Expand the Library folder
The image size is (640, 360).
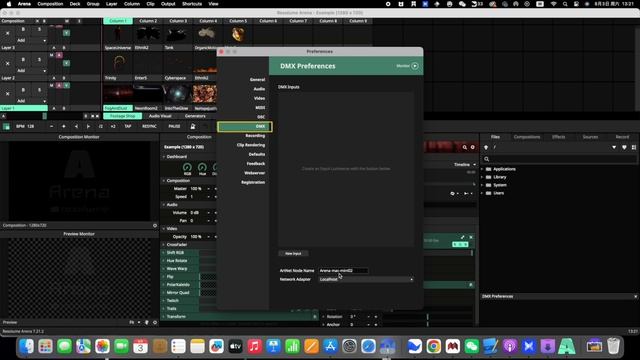[x=482, y=177]
